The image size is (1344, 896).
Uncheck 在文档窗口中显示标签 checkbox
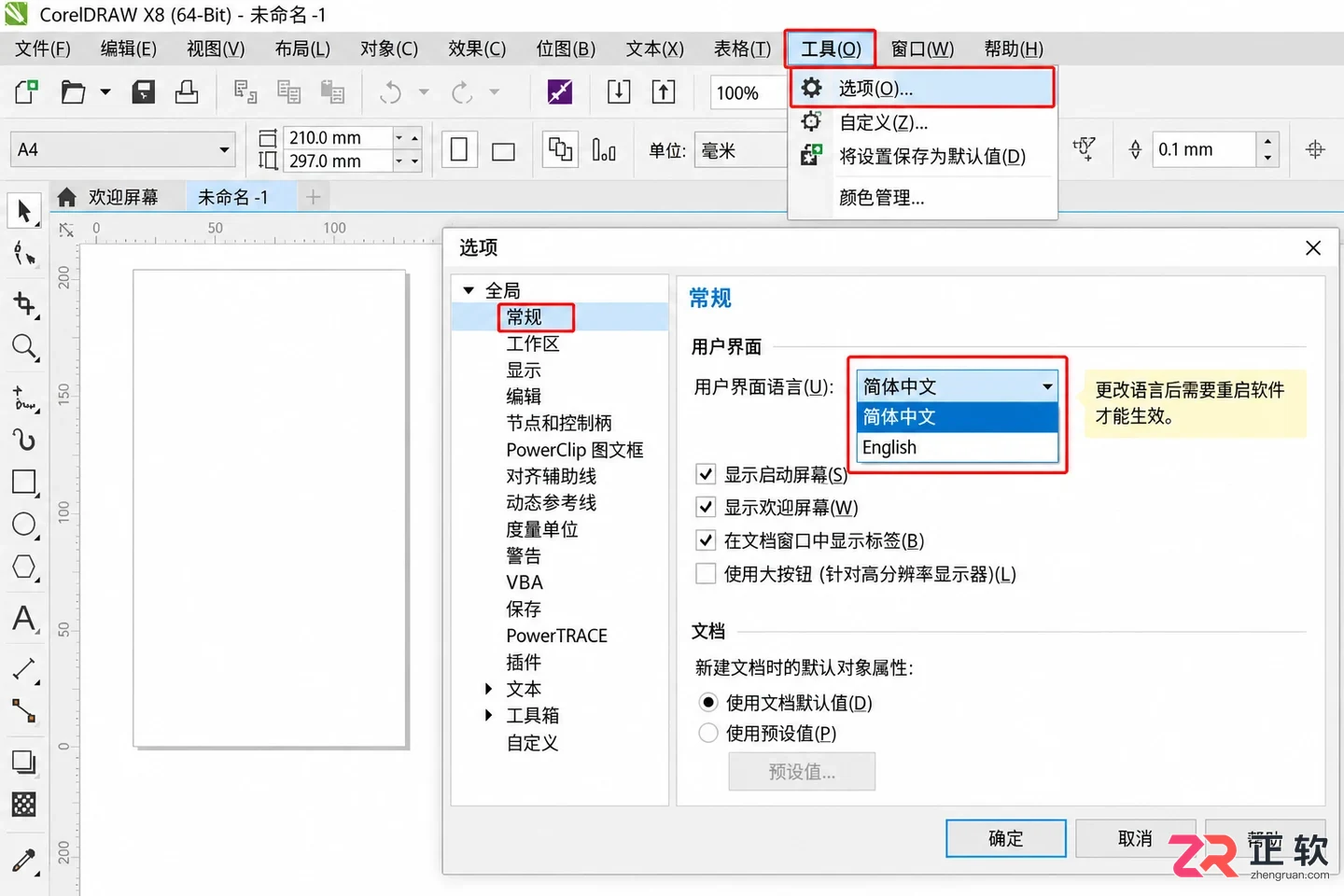[x=706, y=540]
